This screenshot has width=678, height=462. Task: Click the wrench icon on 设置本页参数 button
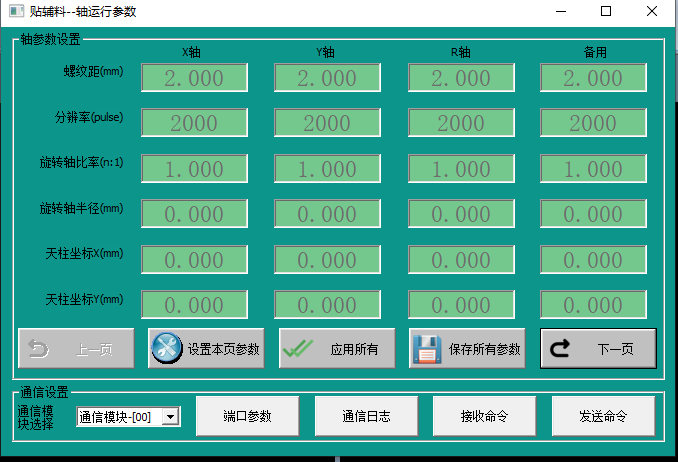pyautogui.click(x=167, y=349)
